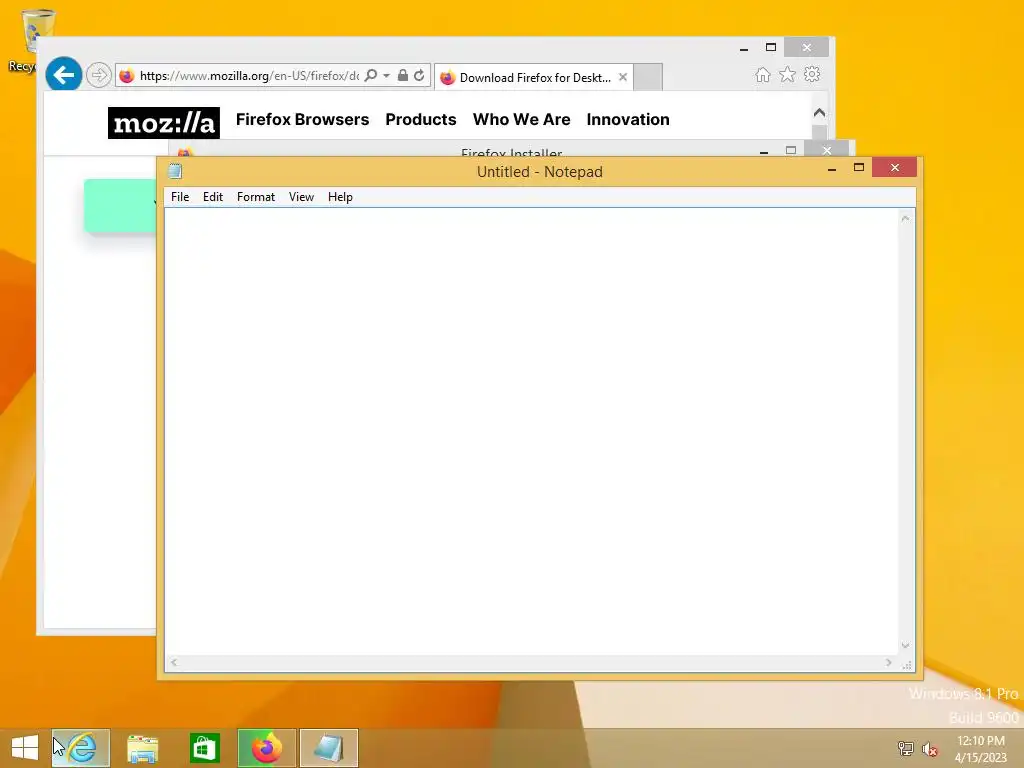Click the Notepad vertical scrollbar down arrow

pyautogui.click(x=905, y=646)
